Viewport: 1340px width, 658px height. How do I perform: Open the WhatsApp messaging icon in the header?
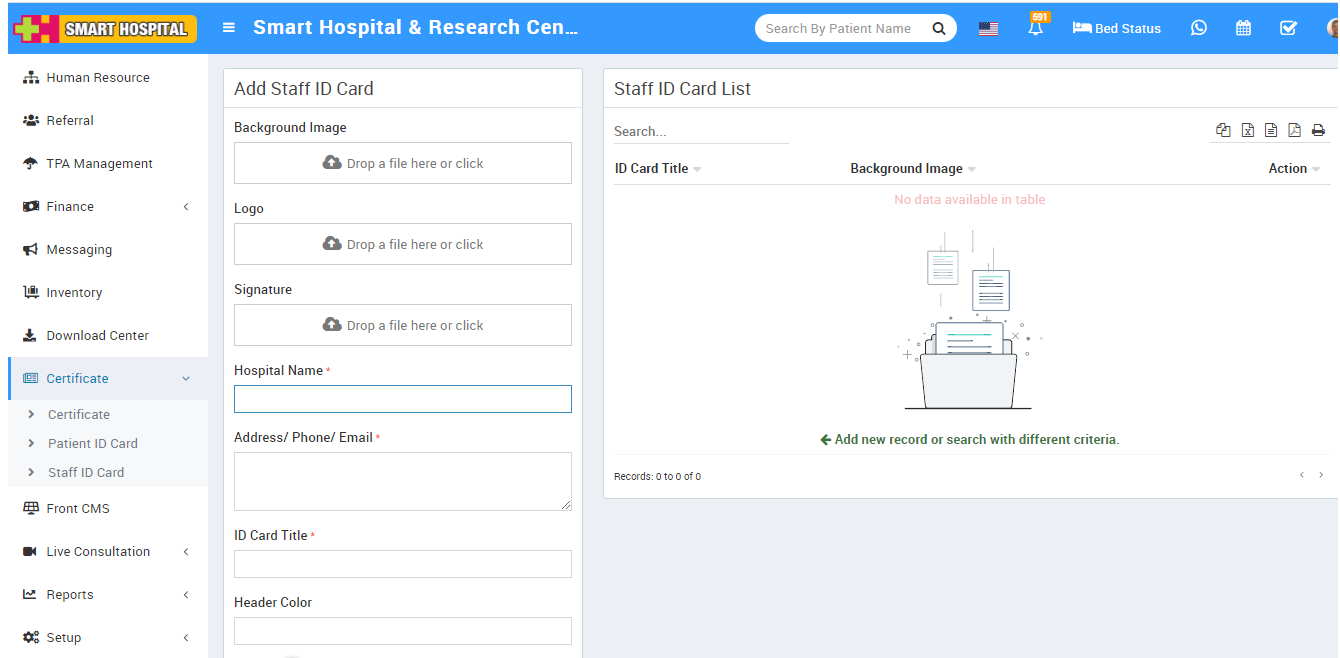click(x=1198, y=28)
